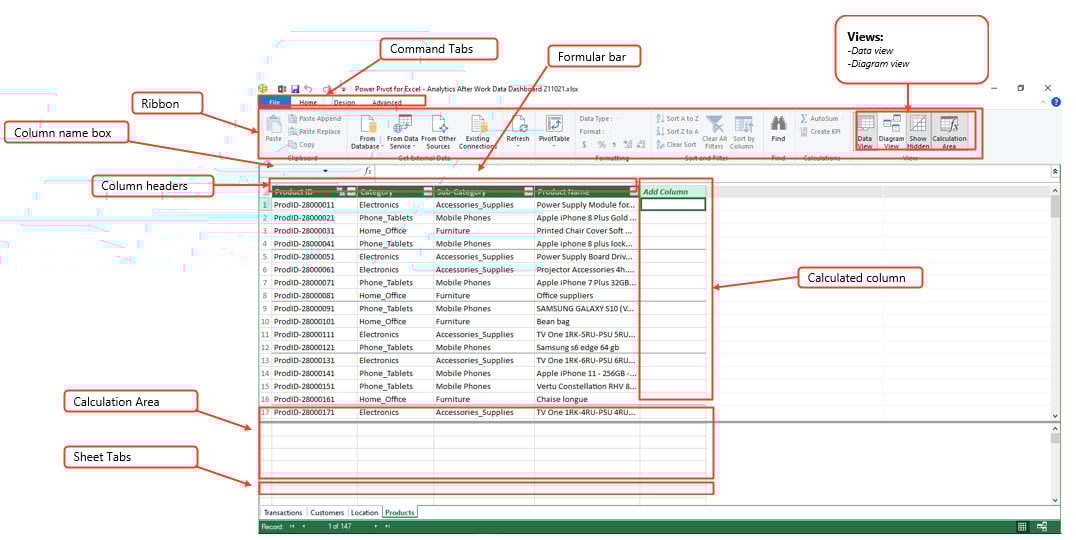Click first empty cell under Add Column
The height and width of the screenshot is (540, 1076).
click(672, 204)
